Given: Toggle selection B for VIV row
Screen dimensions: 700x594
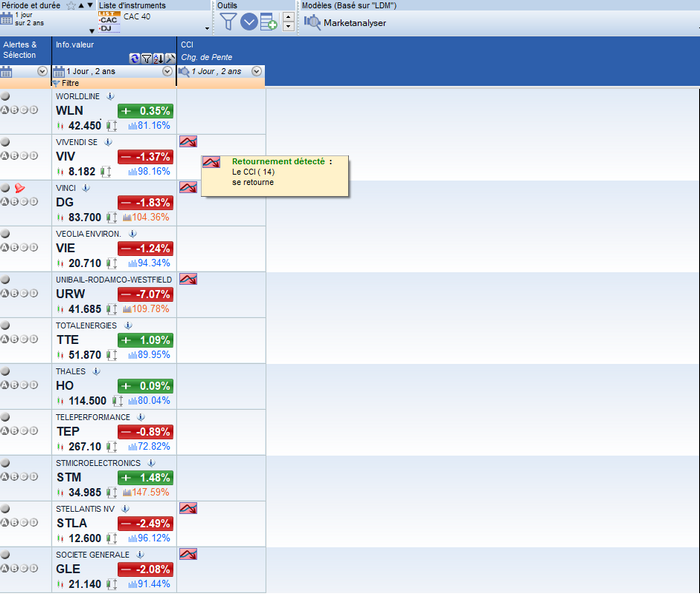Looking at the screenshot, I should pyautogui.click(x=14, y=156).
